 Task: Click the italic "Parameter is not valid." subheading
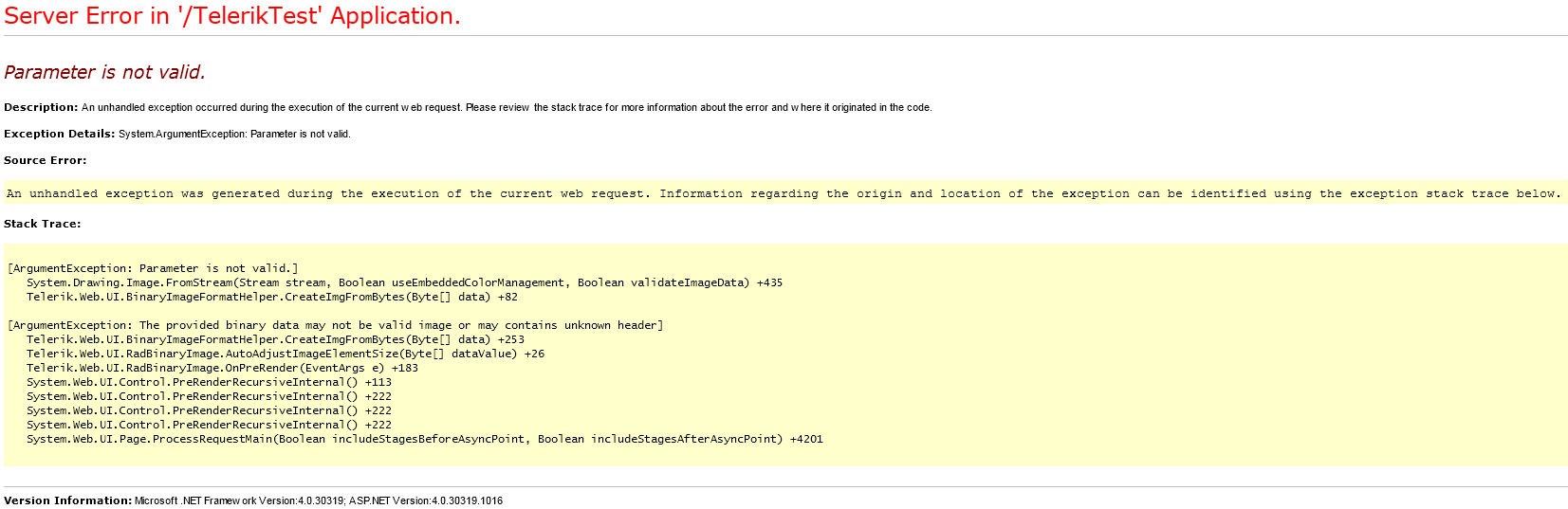point(104,72)
